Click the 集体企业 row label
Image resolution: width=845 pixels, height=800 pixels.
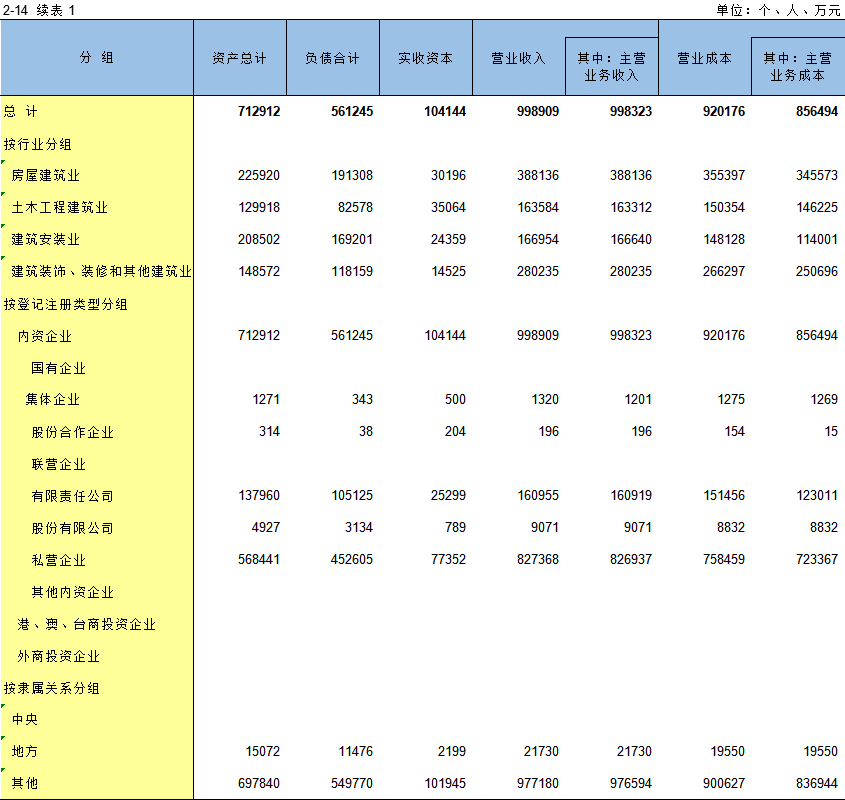(x=53, y=399)
